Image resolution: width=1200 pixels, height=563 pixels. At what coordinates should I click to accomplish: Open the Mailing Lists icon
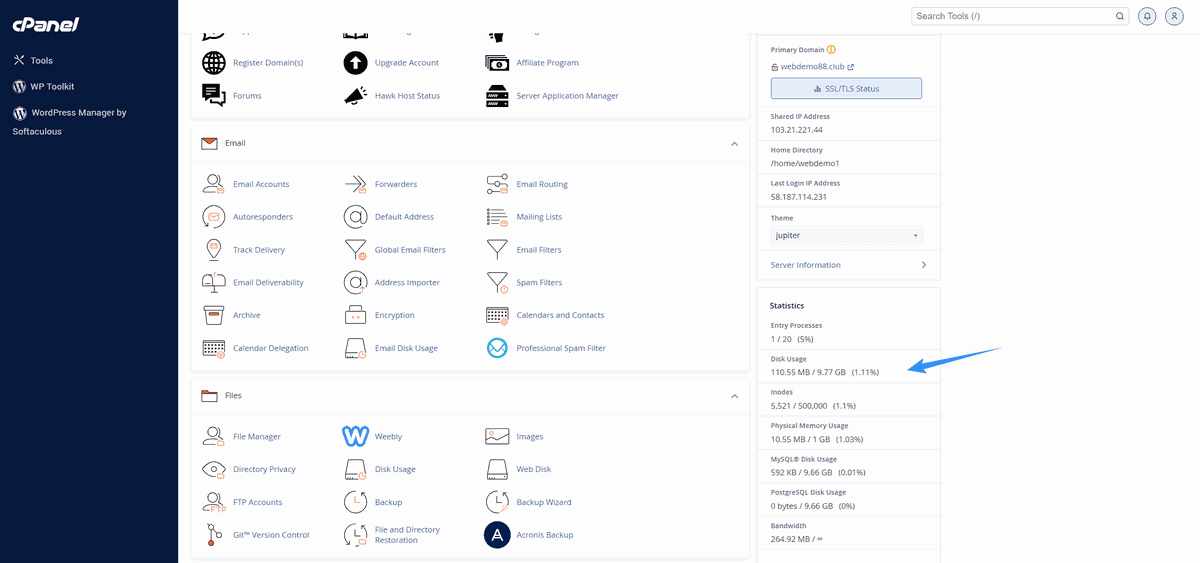point(497,216)
